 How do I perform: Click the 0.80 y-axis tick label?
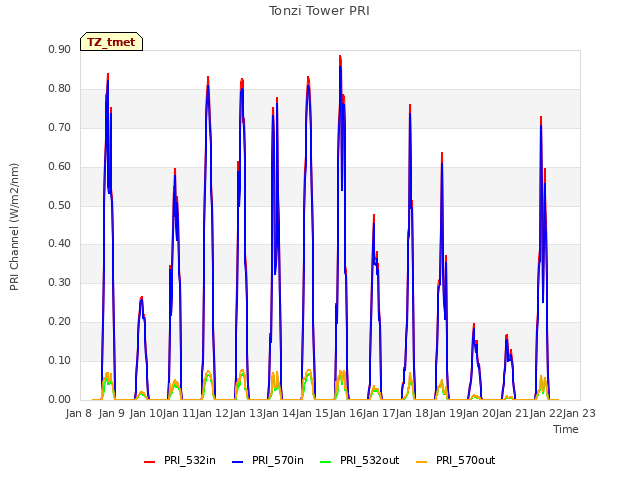pos(60,89)
